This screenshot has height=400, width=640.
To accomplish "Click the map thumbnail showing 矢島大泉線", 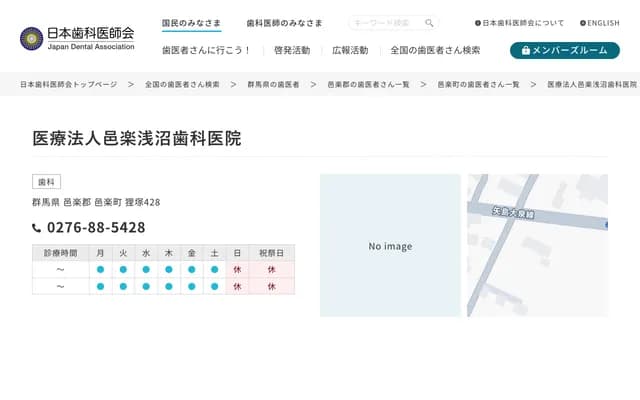I will tap(537, 245).
